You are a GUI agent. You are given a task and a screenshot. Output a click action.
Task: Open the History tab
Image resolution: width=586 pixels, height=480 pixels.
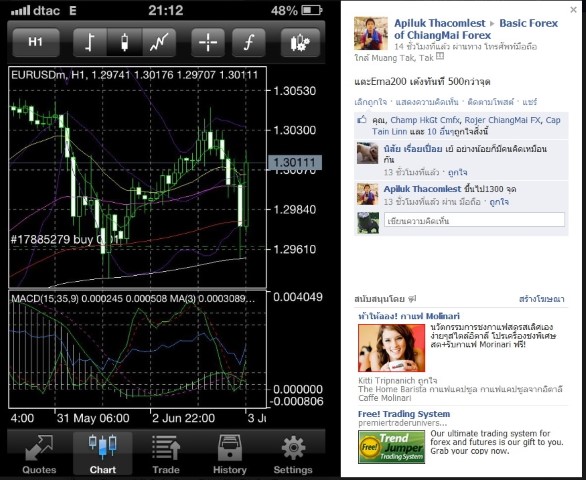(x=229, y=454)
